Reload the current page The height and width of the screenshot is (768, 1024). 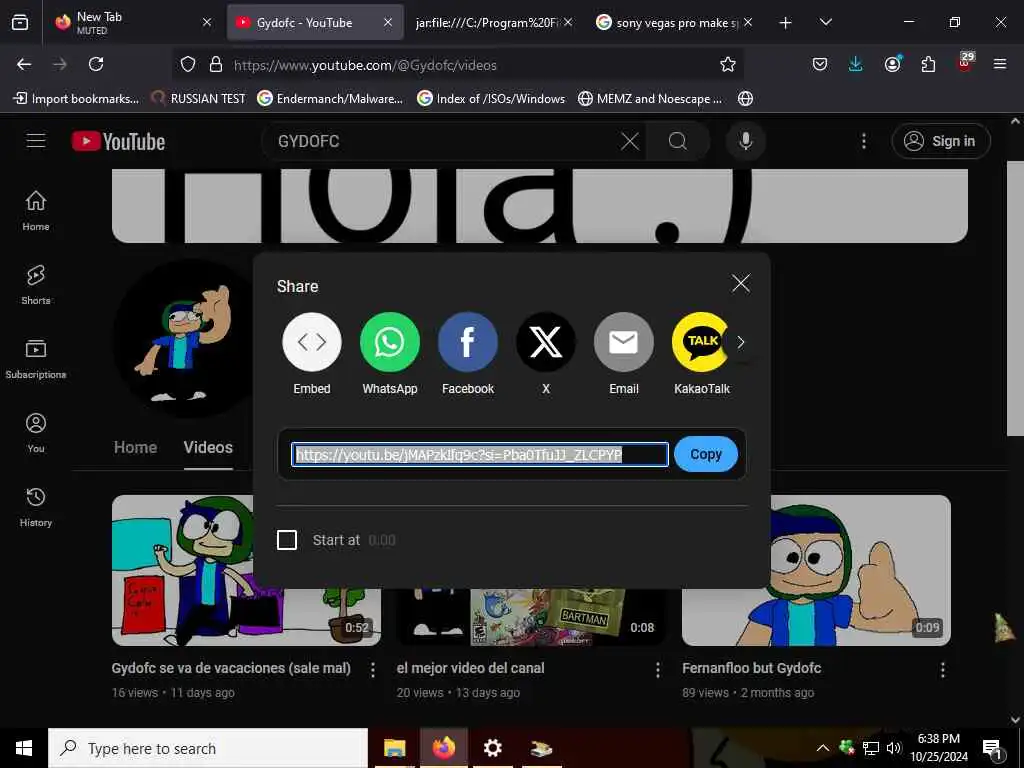pos(96,64)
